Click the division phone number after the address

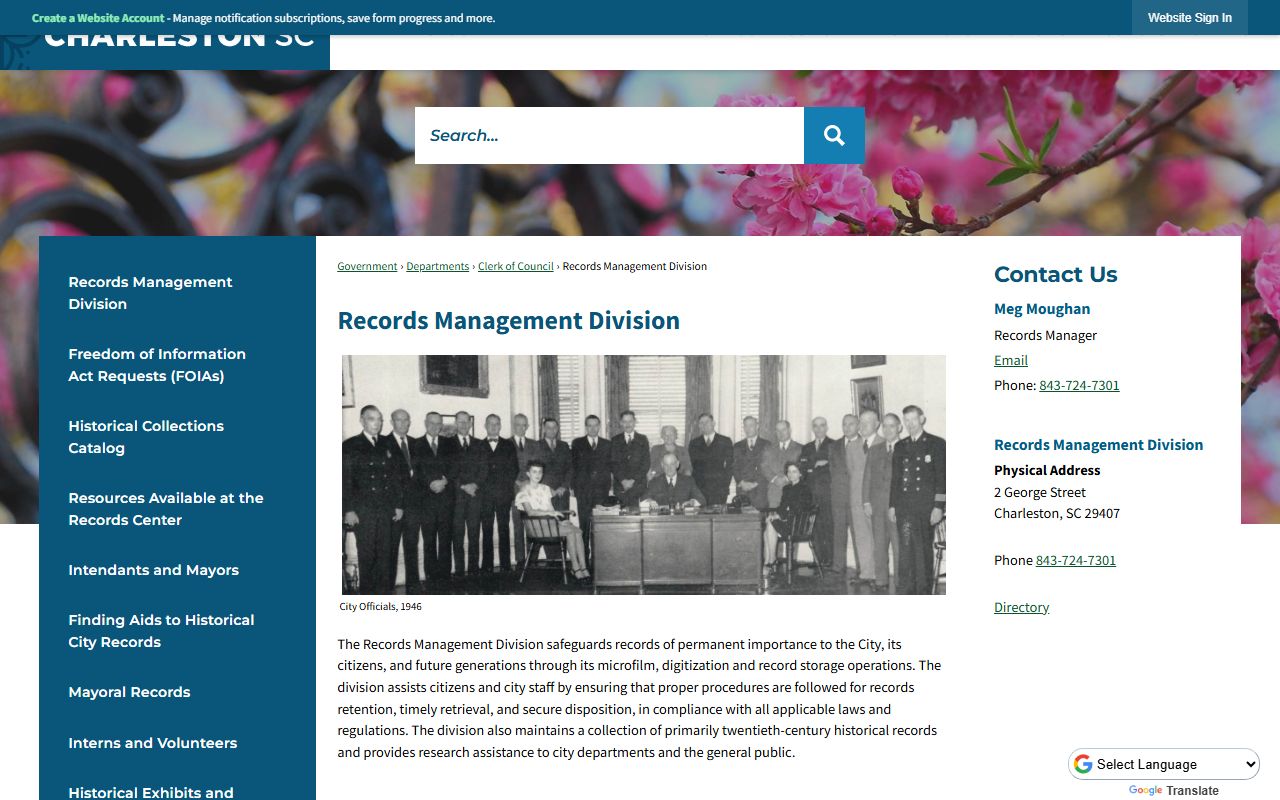(x=1076, y=560)
